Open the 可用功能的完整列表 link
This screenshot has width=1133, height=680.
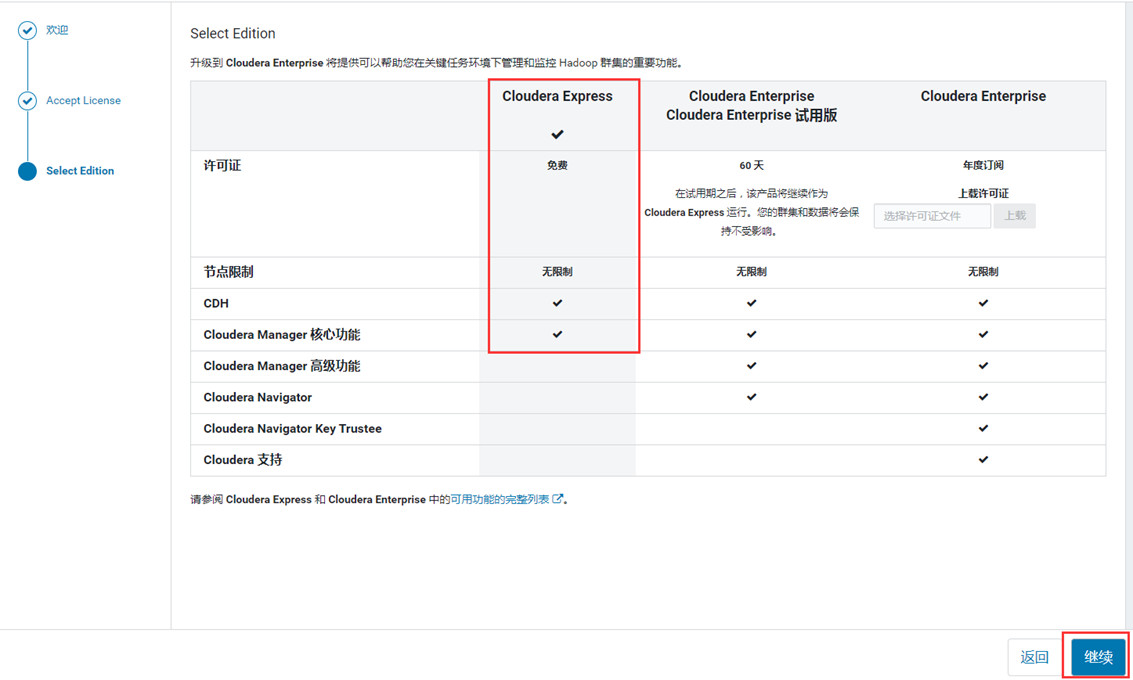(500, 499)
